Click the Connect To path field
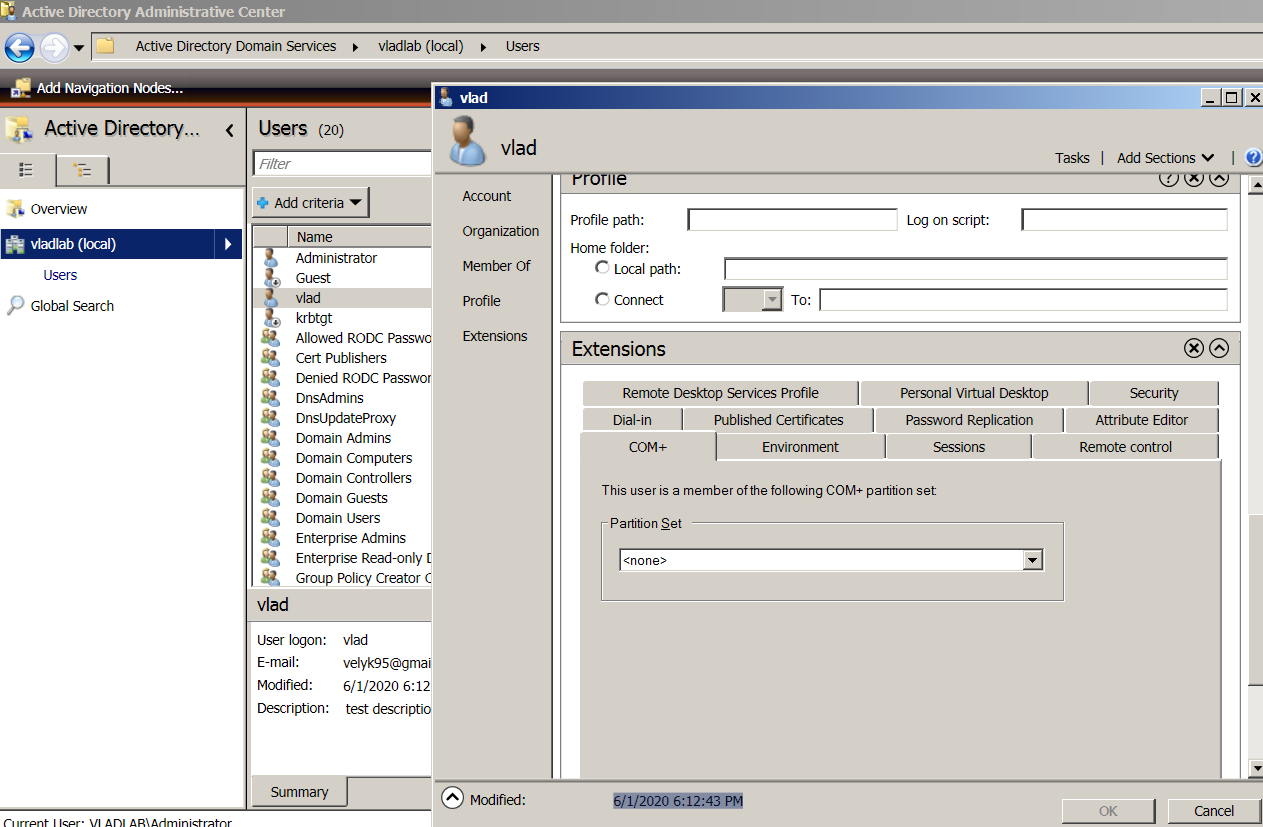This screenshot has width=1263, height=827. (x=1024, y=299)
